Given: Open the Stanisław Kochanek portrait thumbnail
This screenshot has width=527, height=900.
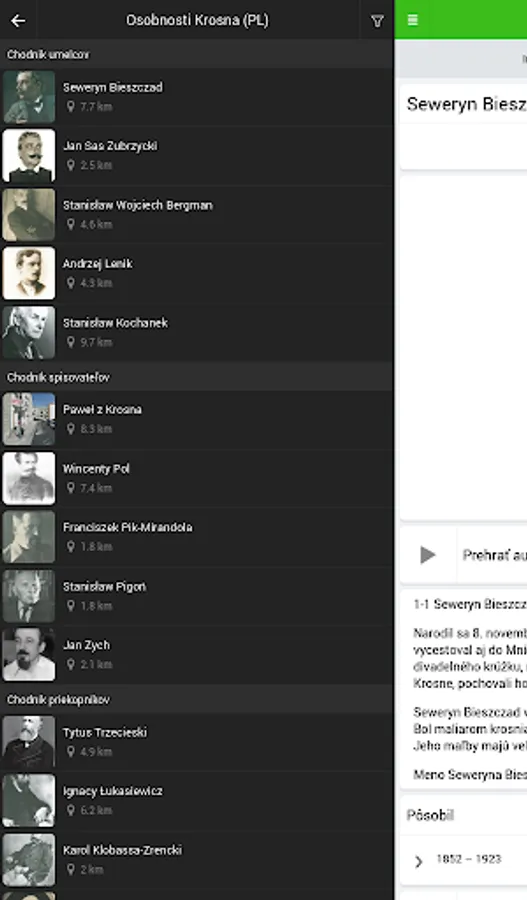Looking at the screenshot, I should (x=29, y=332).
